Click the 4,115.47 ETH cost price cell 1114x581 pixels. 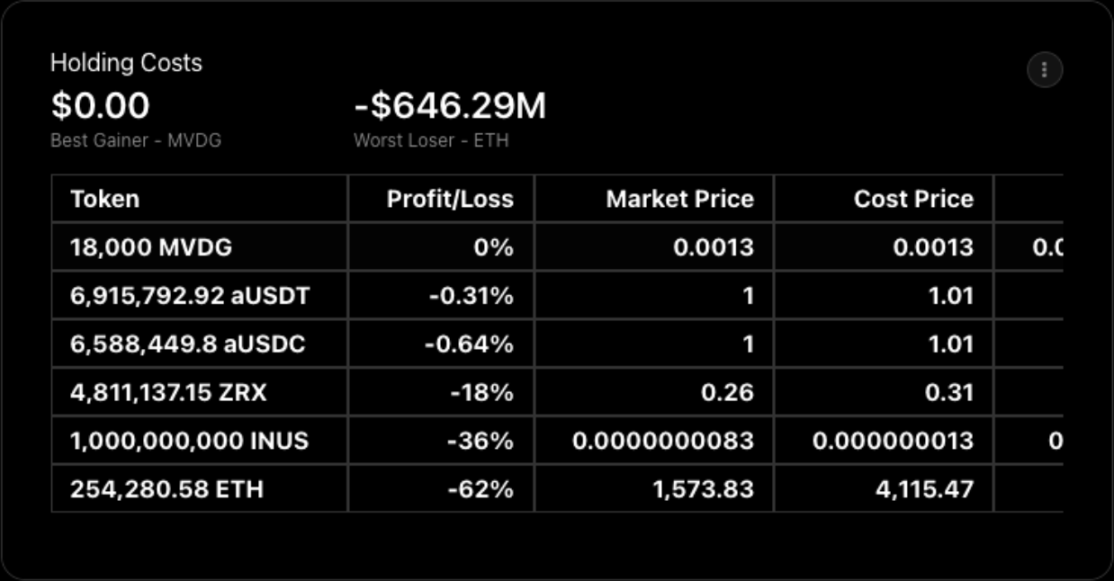point(922,489)
